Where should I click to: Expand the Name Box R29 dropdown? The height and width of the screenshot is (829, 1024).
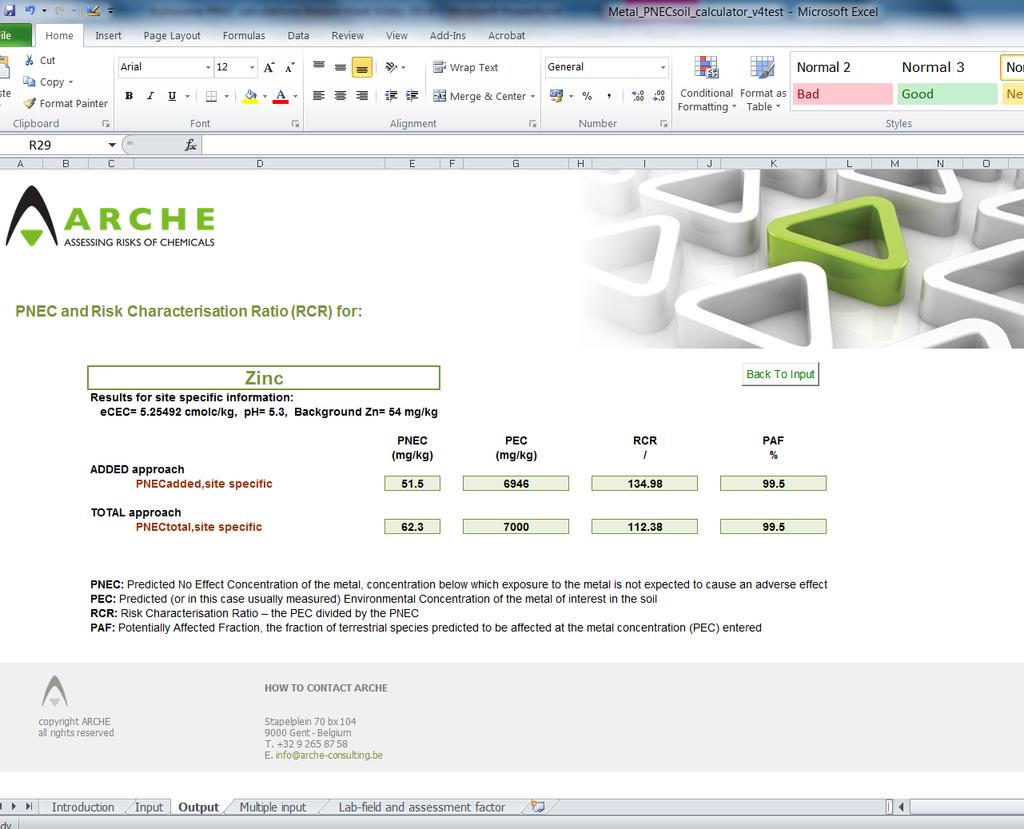(112, 144)
